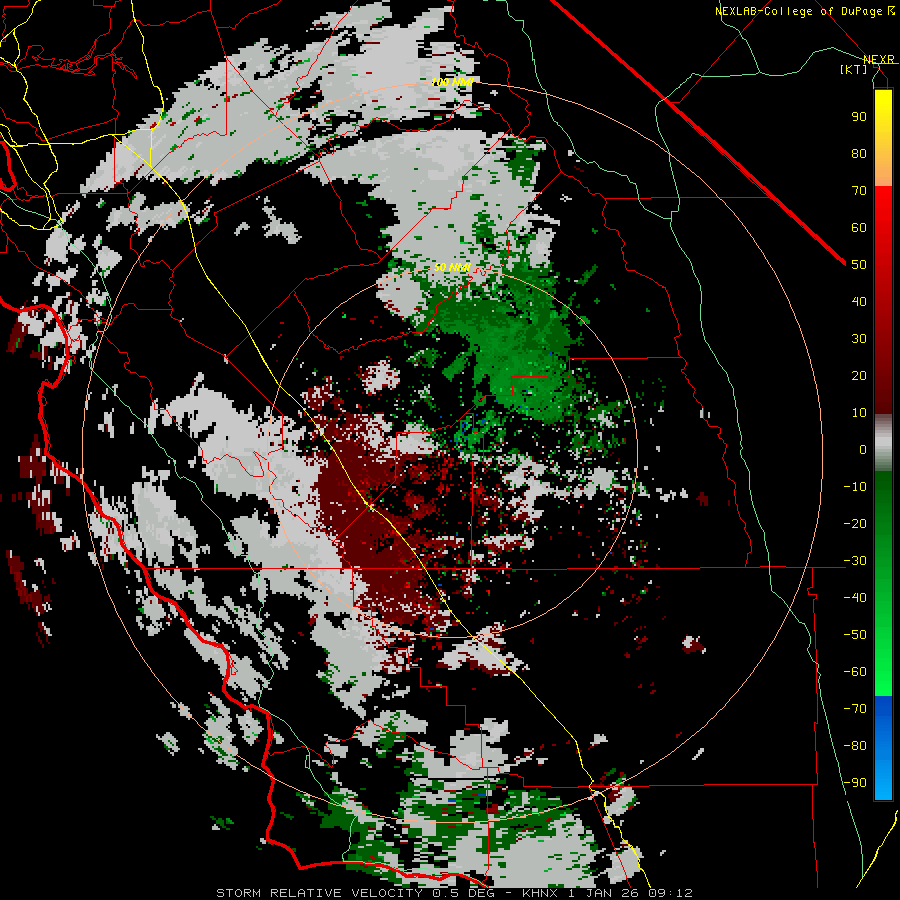Click the -20 value on the velocity scale
Image resolution: width=900 pixels, height=900 pixels.
(x=855, y=523)
